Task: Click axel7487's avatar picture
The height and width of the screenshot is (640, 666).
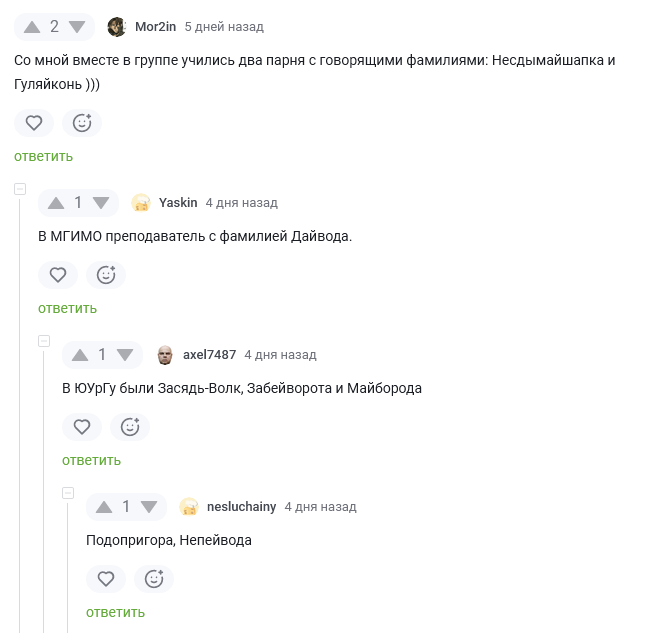Action: coord(165,355)
